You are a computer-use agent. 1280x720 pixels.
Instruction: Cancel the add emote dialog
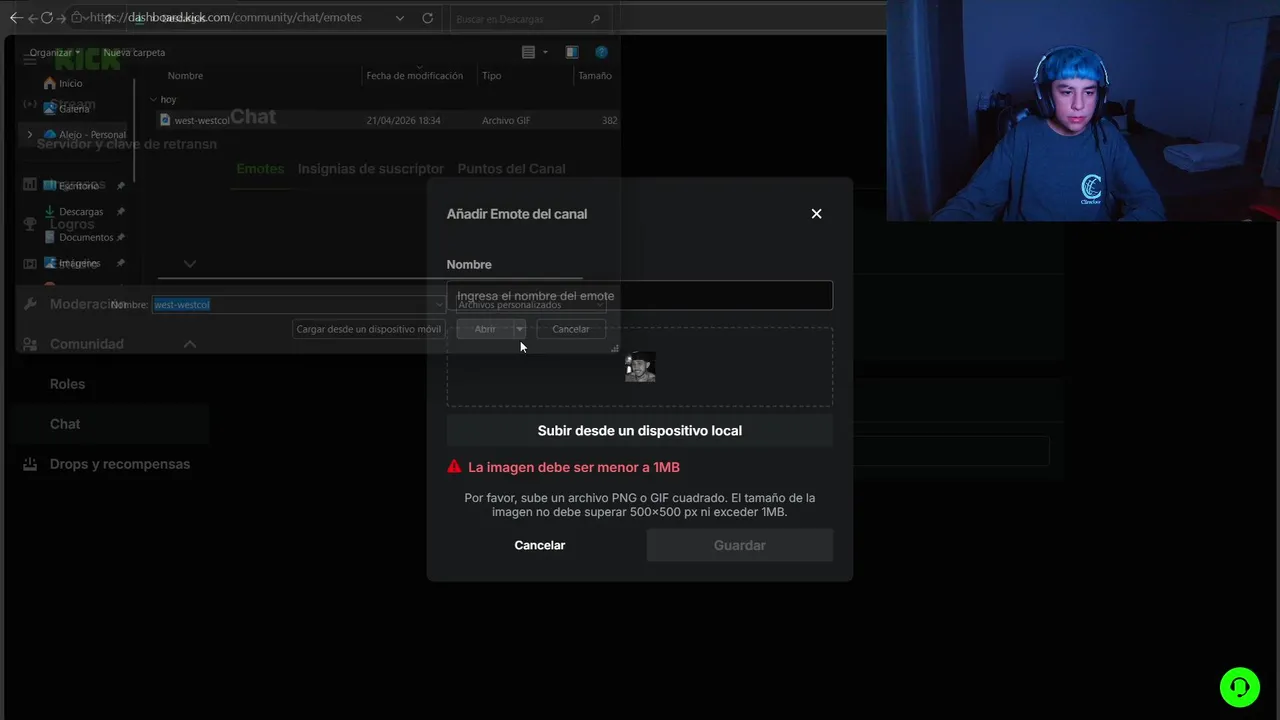pos(540,545)
